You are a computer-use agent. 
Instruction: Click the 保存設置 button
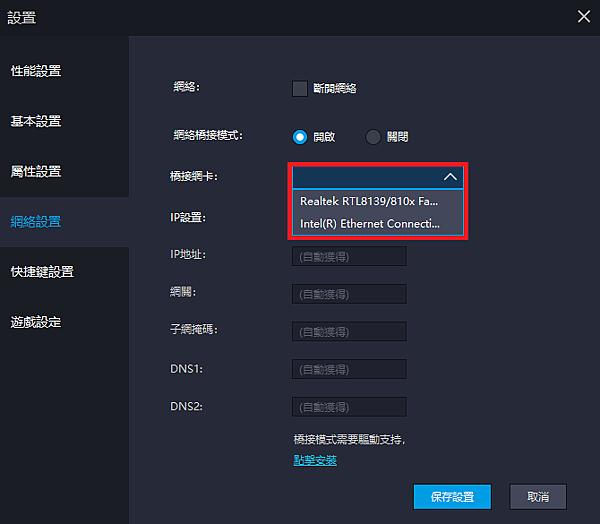[452, 497]
